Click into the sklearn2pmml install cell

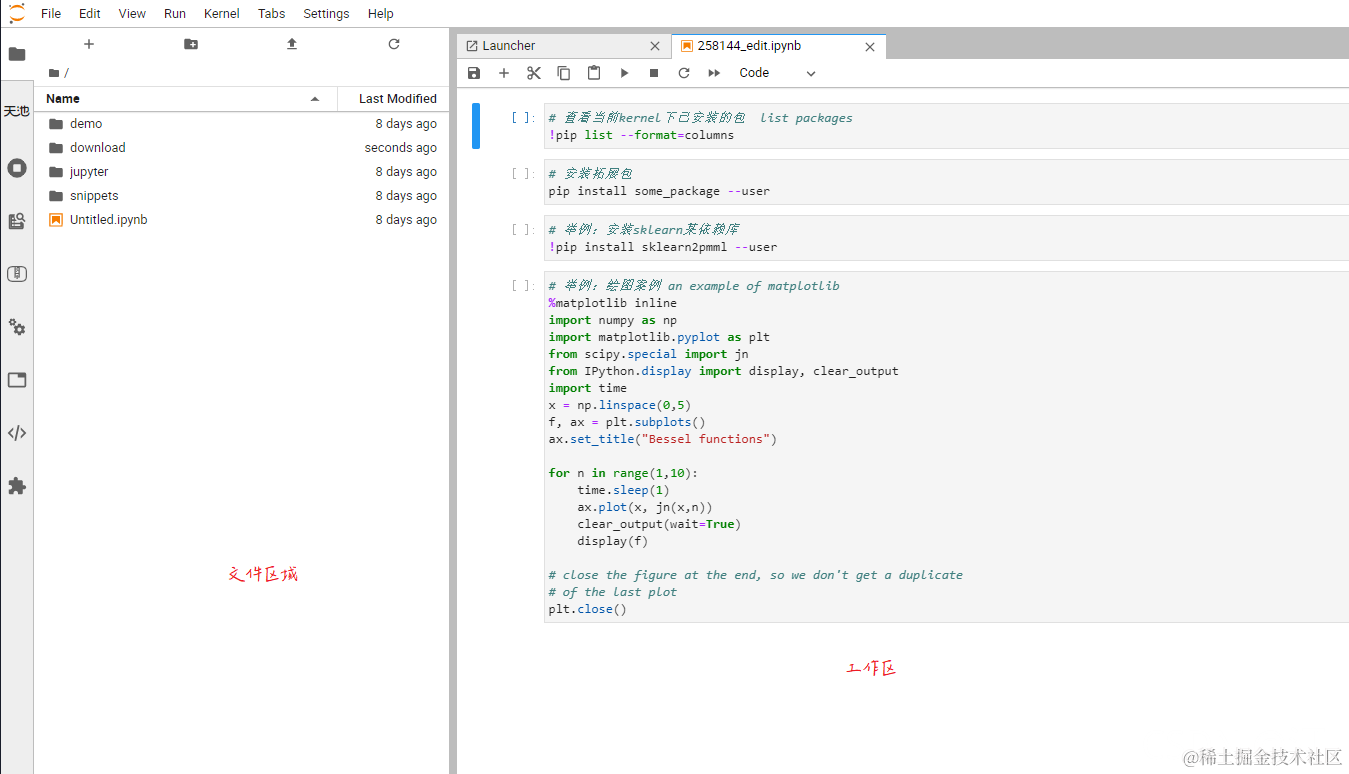946,238
